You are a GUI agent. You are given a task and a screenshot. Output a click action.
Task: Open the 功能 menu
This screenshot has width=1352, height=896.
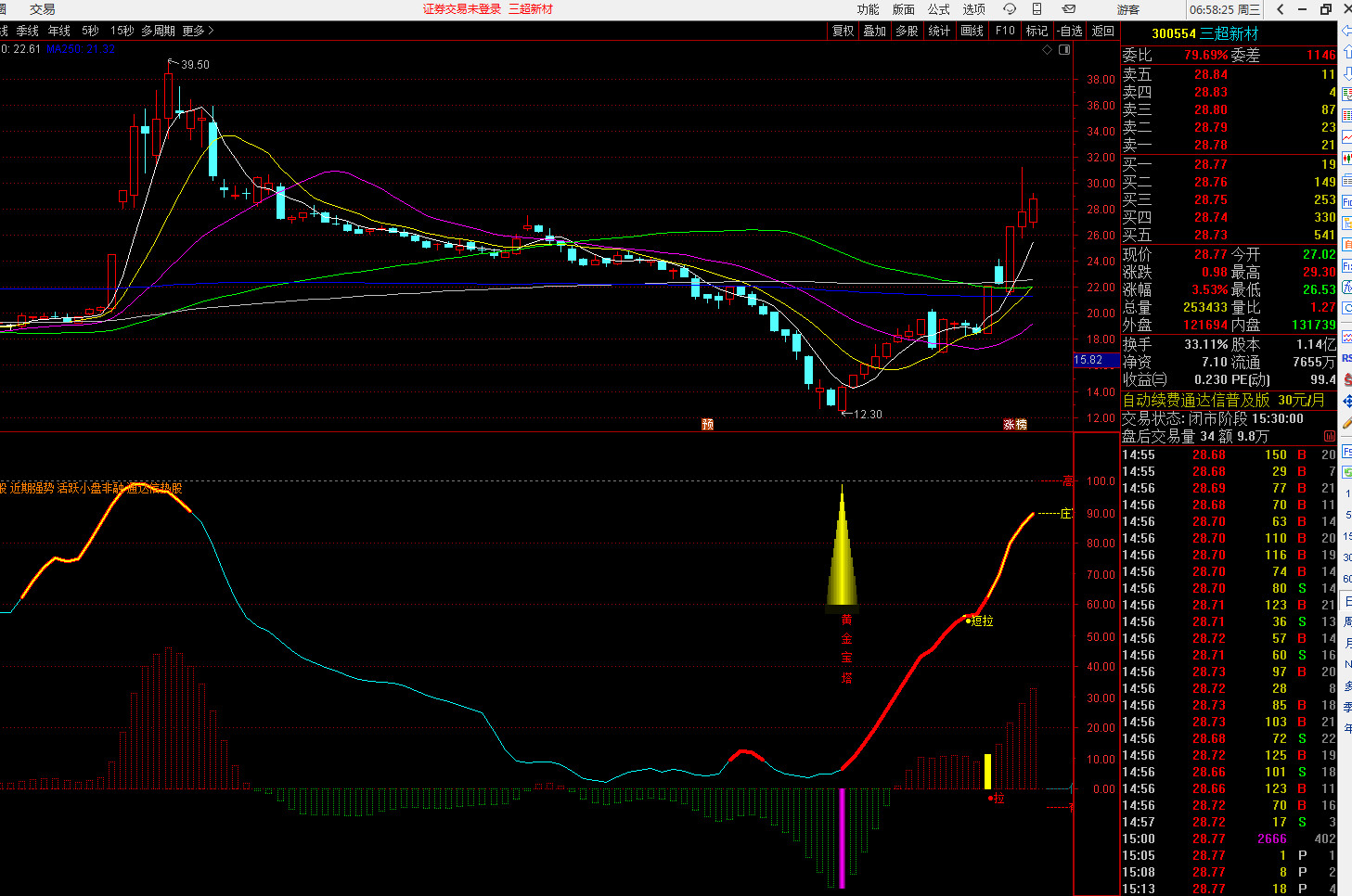pyautogui.click(x=868, y=9)
